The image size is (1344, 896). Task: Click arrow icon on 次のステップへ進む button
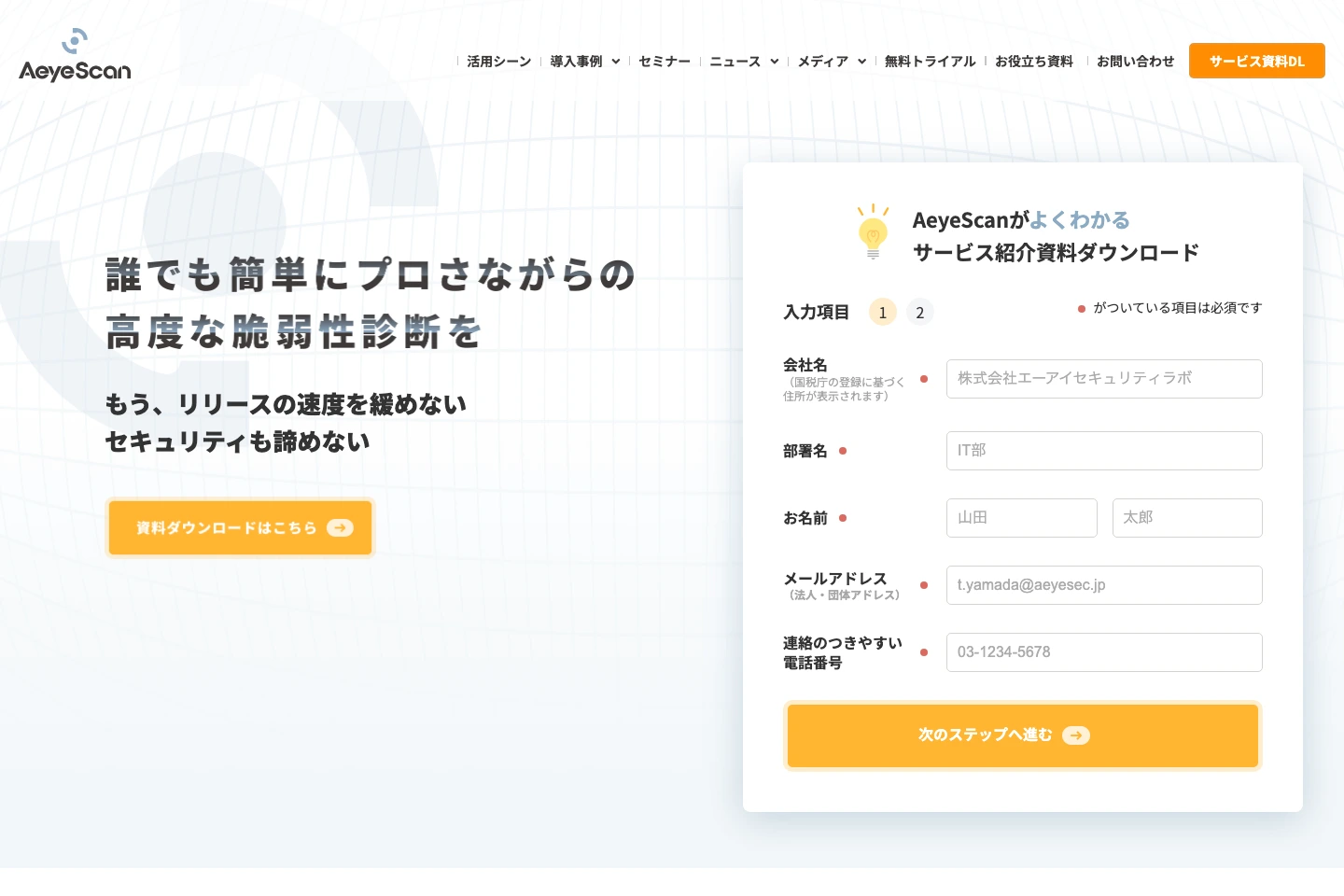pos(1076,735)
